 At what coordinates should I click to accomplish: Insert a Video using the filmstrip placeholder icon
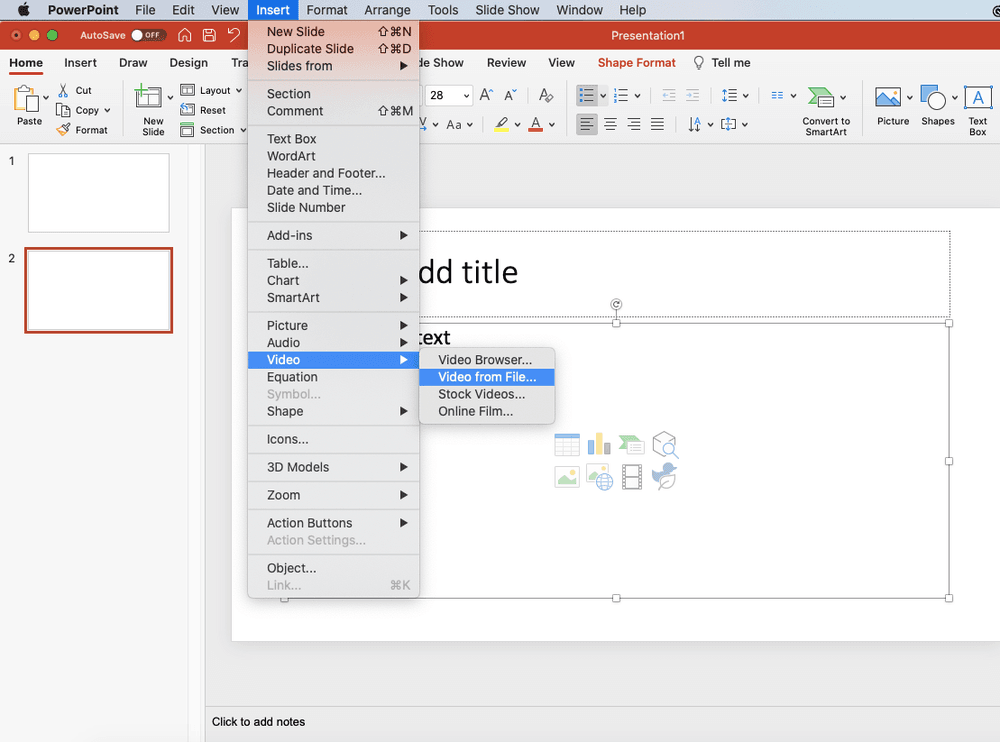[630, 477]
